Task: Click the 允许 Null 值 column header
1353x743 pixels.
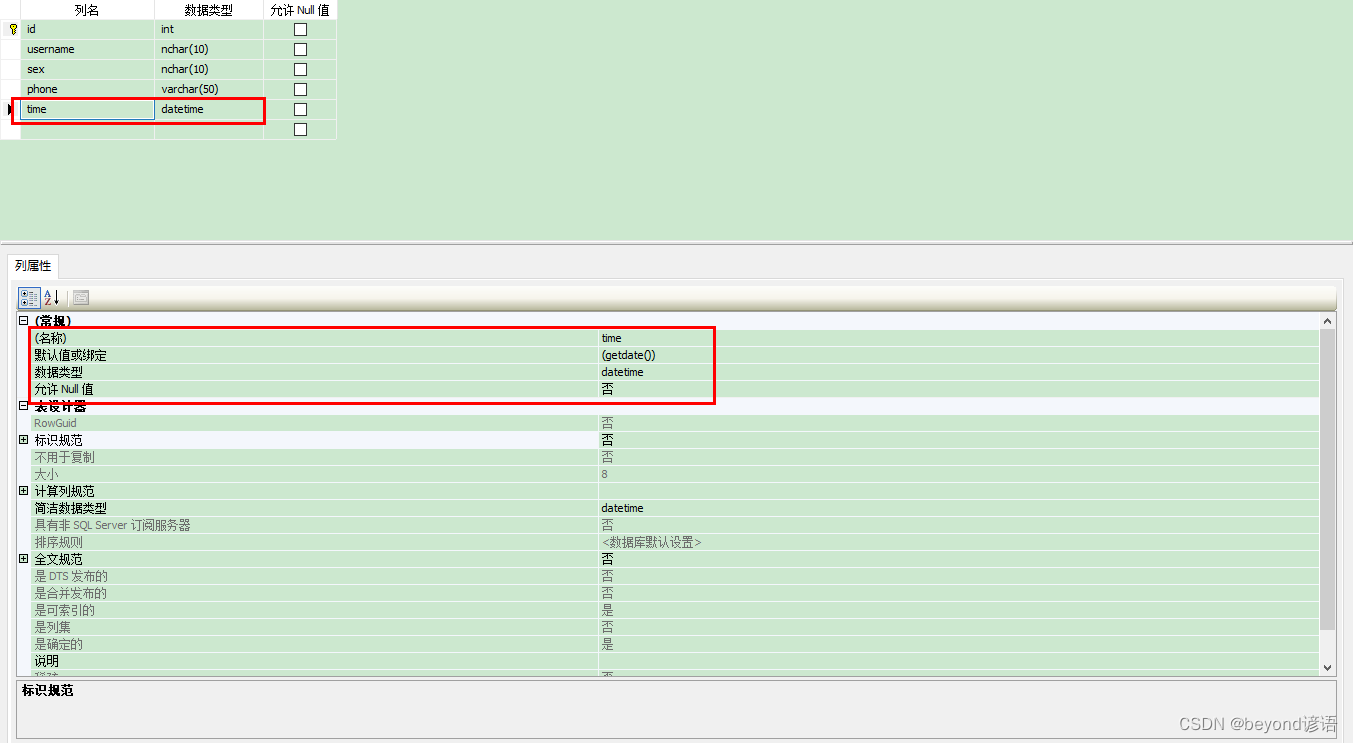Action: click(x=300, y=10)
